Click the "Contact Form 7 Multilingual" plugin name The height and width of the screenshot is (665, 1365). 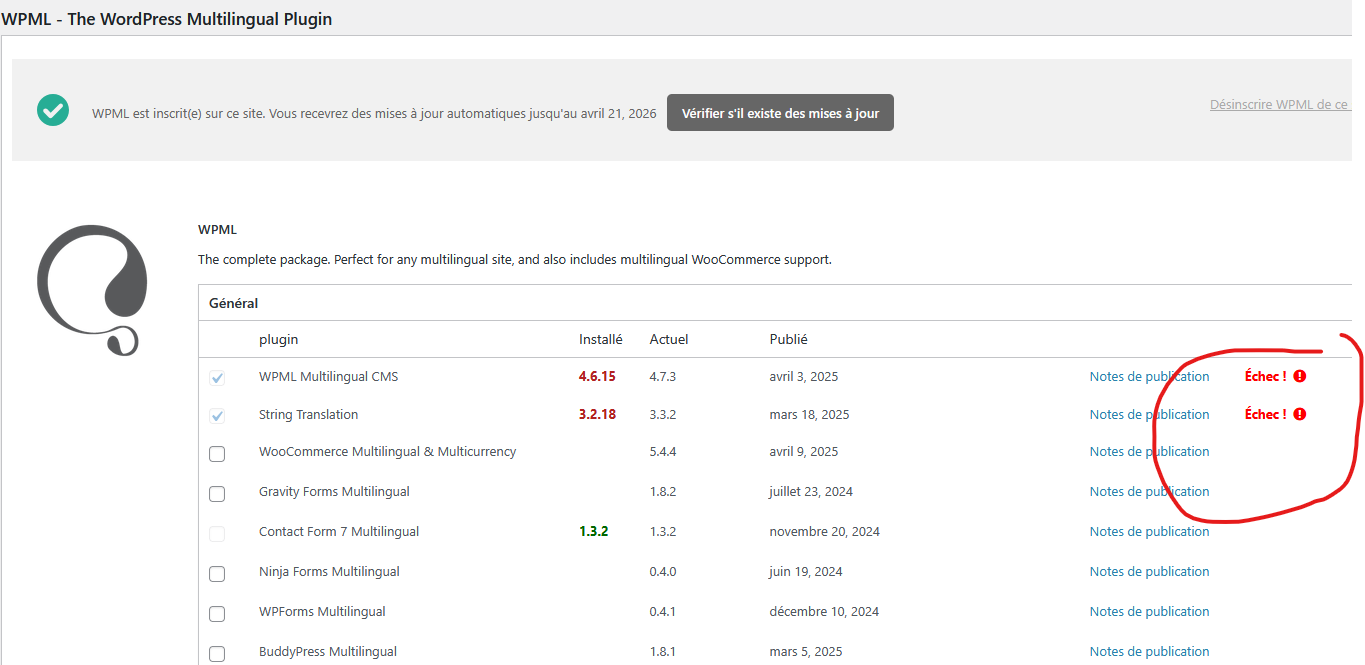(x=339, y=532)
